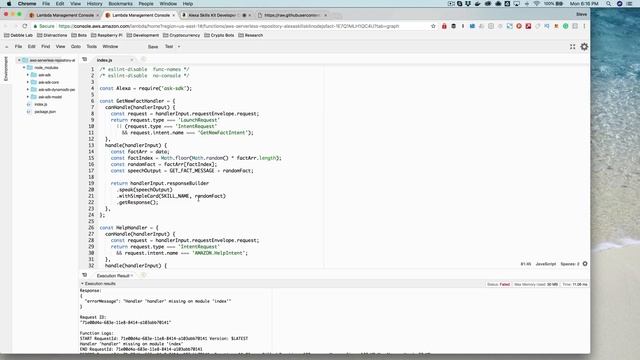Open the Development bookmark folder
The image size is (640, 360).
click(142, 36)
